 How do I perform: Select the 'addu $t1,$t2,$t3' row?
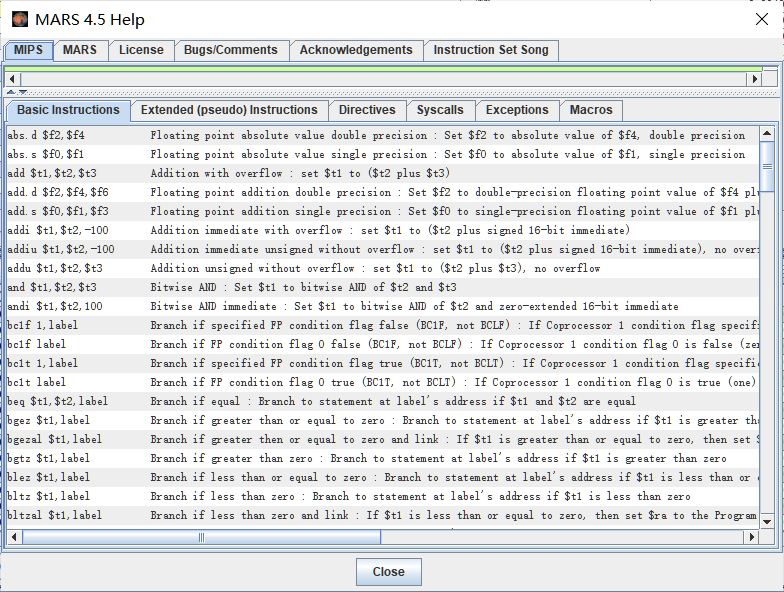coord(383,268)
